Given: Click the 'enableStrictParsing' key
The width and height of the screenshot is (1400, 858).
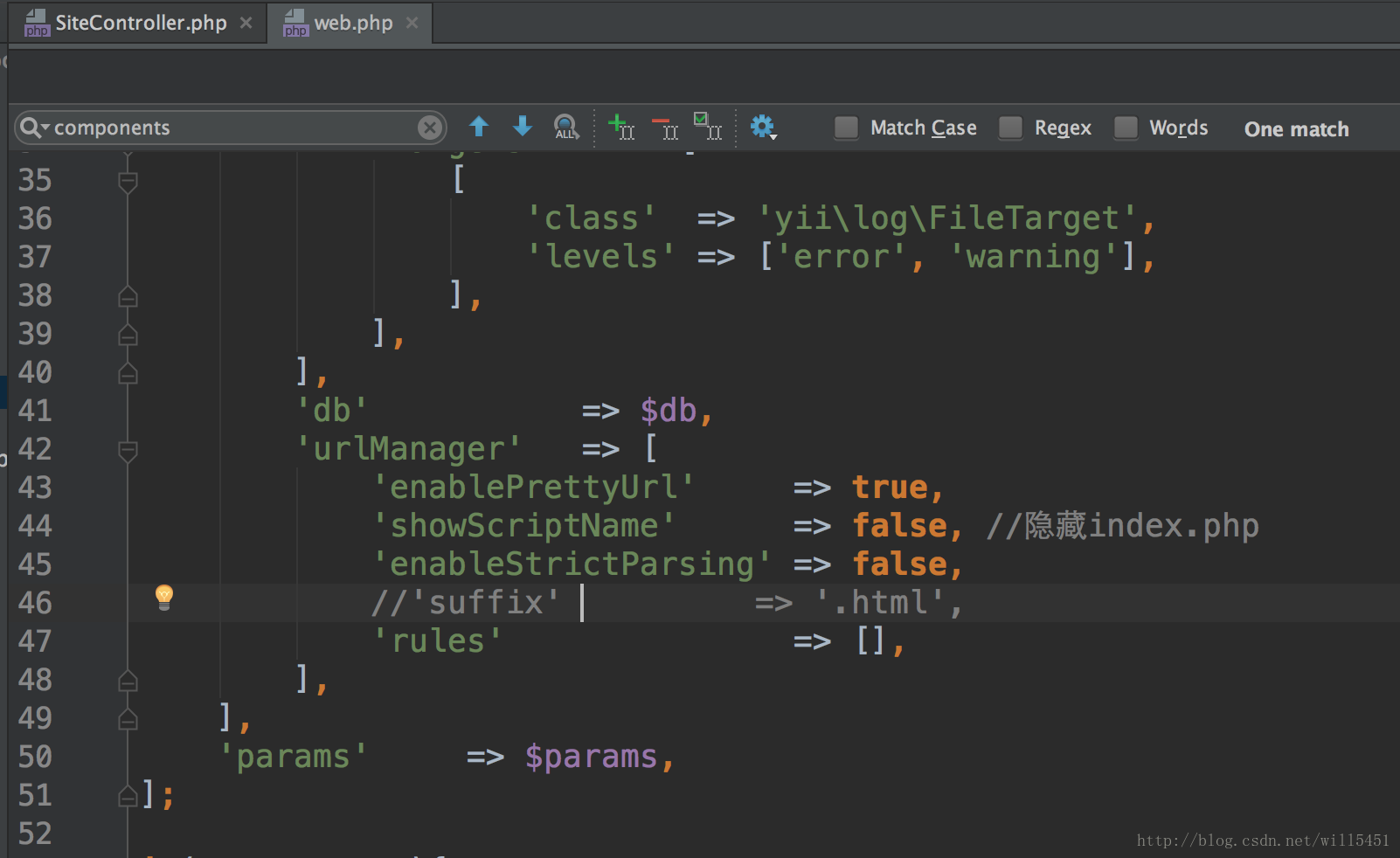Looking at the screenshot, I should 572,564.
